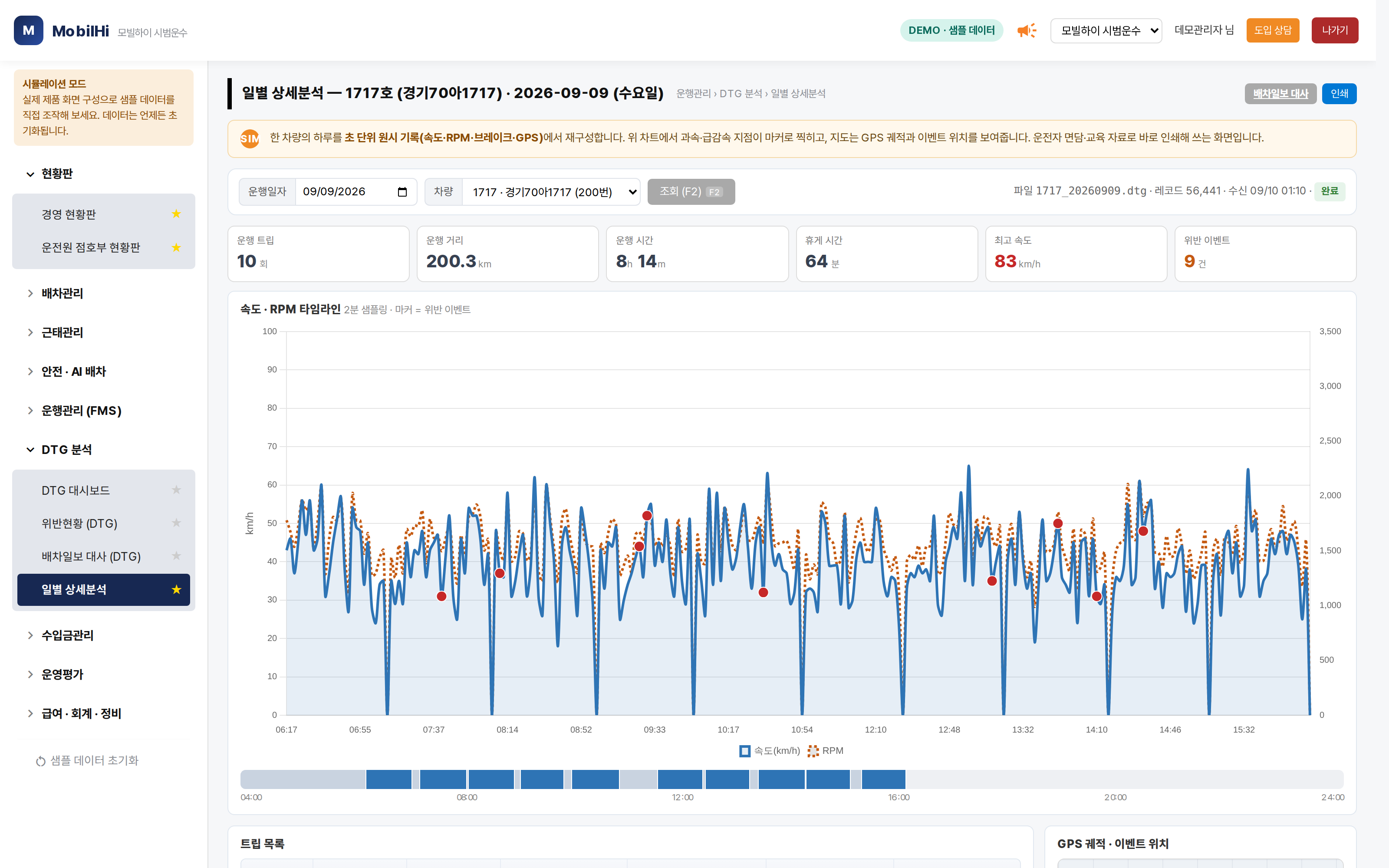Viewport: 1389px width, 868px height.
Task: Toggle favorite star for 운전원 점호부 현황판
Action: (176, 247)
